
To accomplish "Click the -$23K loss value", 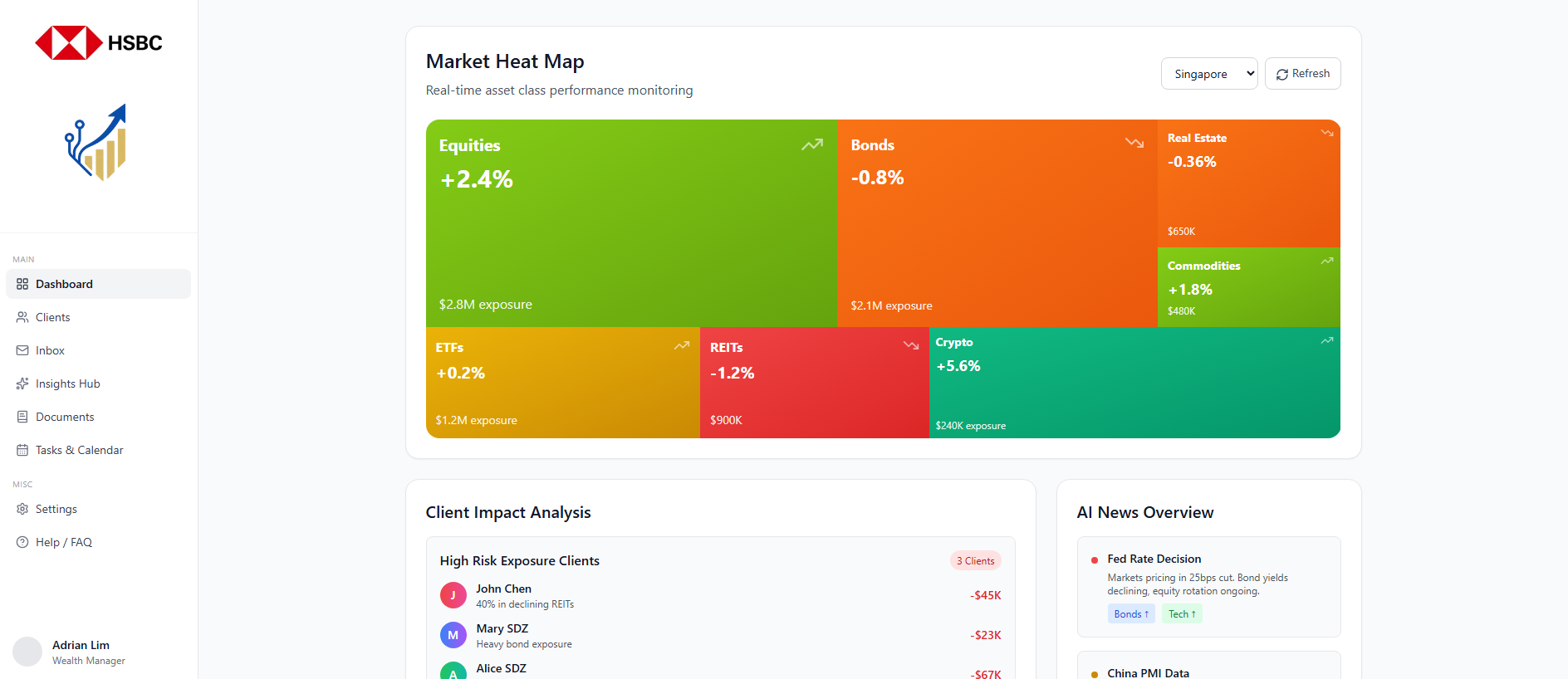I will point(986,635).
